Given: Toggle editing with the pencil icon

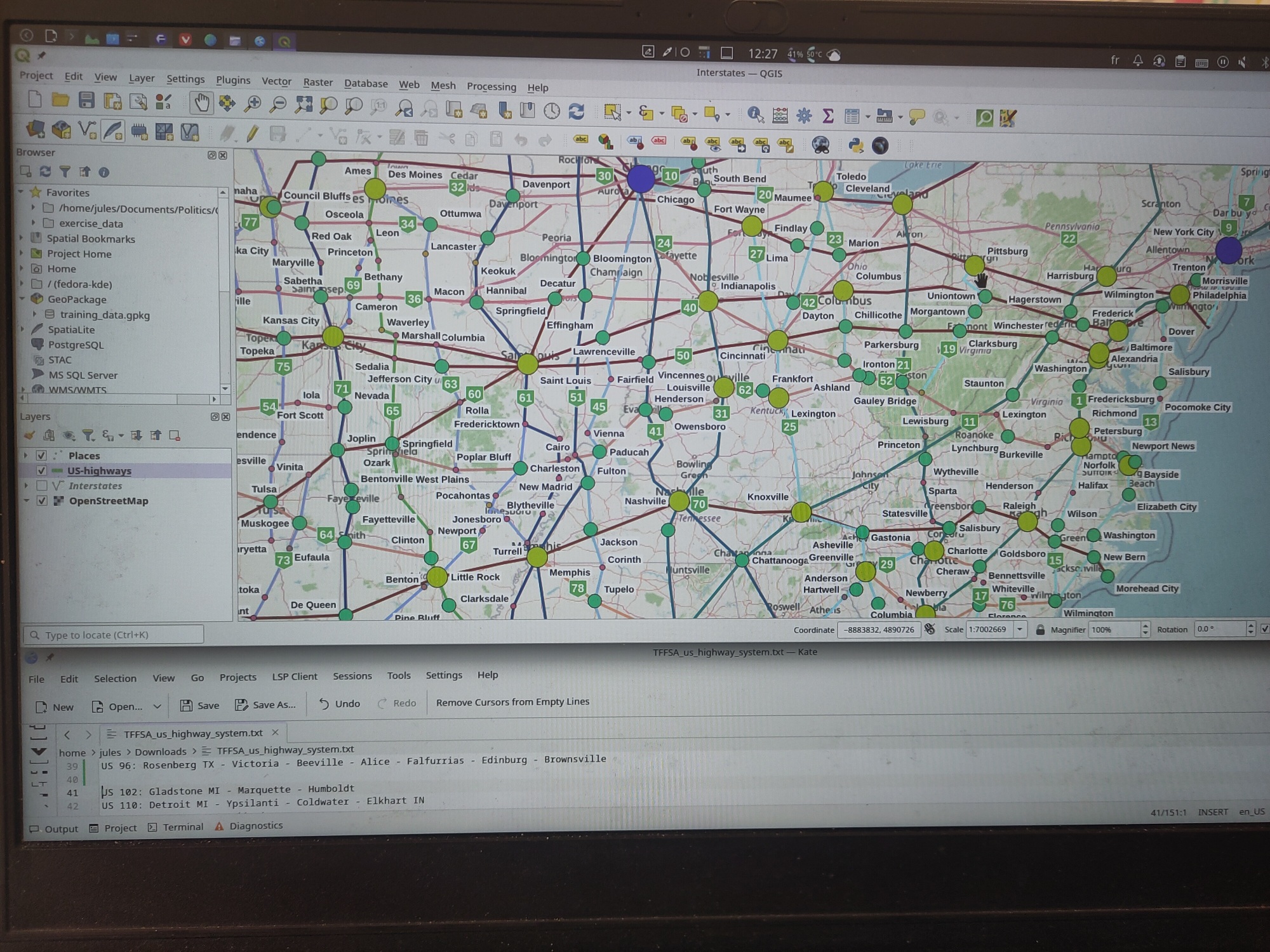Looking at the screenshot, I should point(252,133).
